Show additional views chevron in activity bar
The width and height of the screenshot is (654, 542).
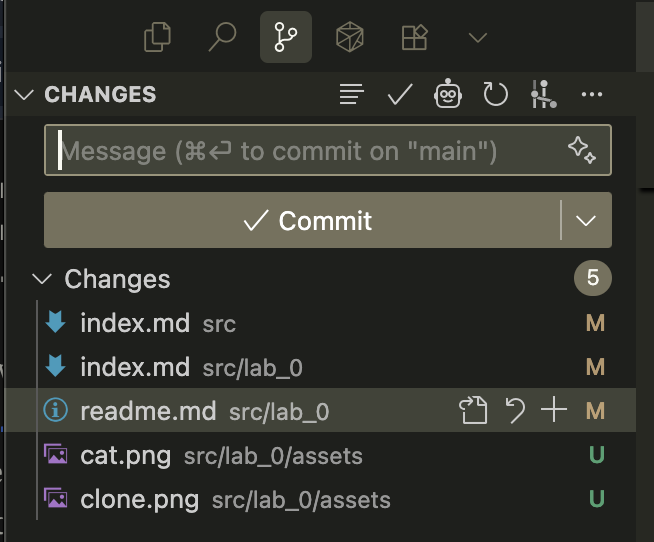point(478,38)
